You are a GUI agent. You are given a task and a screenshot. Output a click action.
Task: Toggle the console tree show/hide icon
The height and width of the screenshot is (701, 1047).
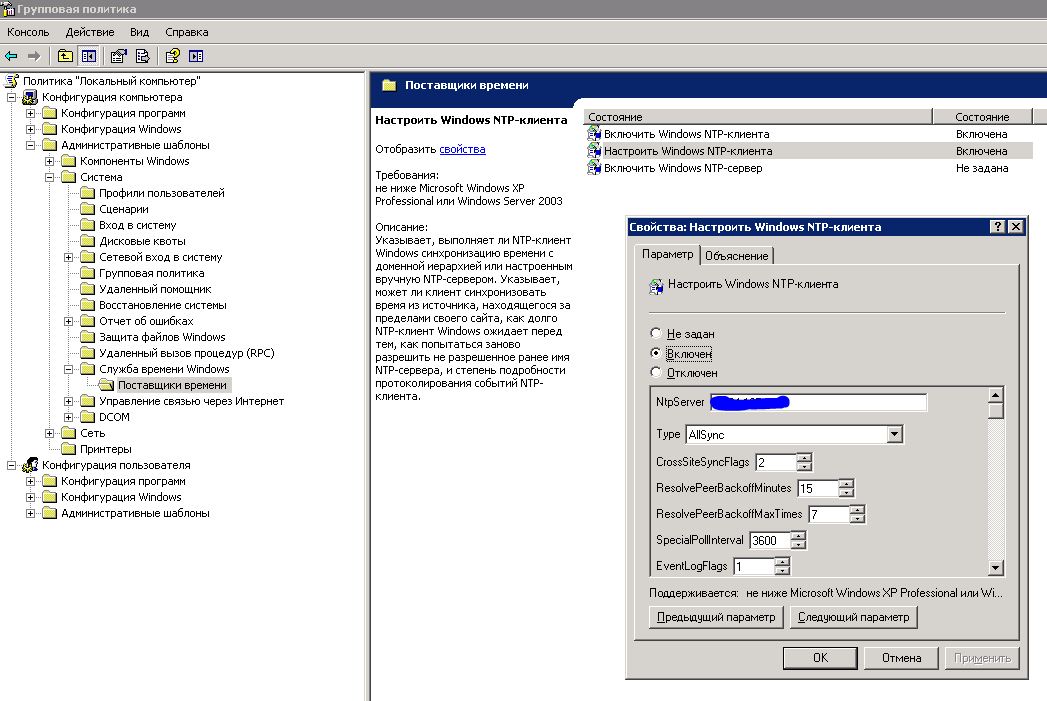[x=88, y=56]
